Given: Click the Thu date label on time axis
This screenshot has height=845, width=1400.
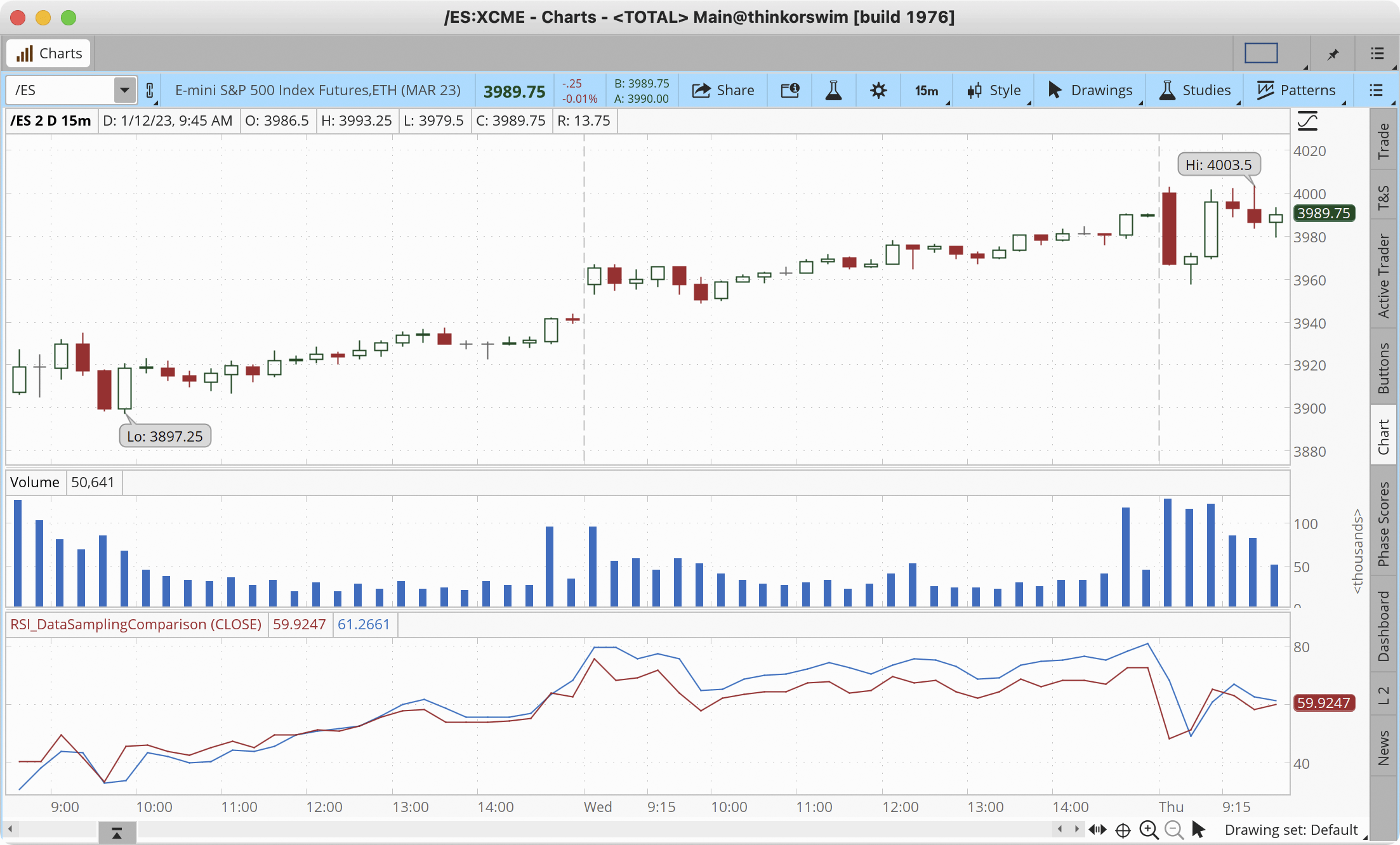Looking at the screenshot, I should click(x=1172, y=807).
